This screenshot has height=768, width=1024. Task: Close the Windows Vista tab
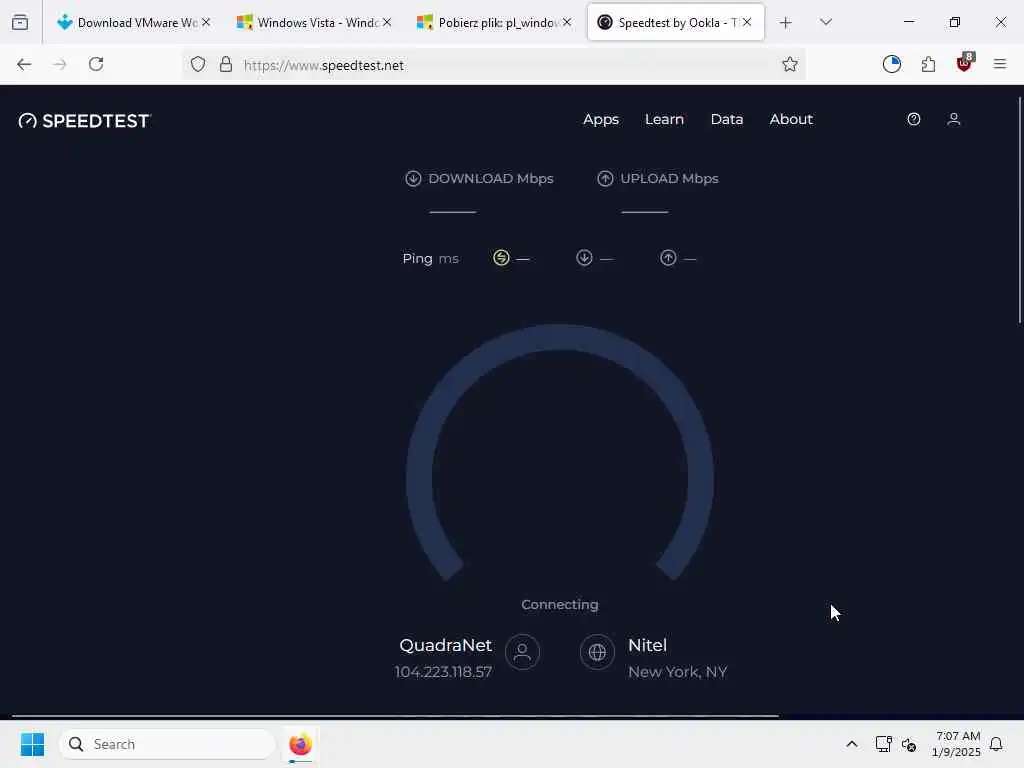(x=387, y=22)
